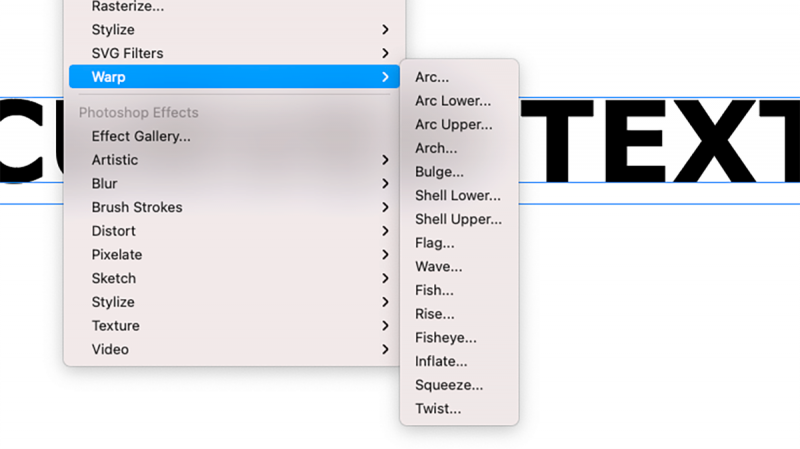800x449 pixels.
Task: Select the TEXT object on the canvas
Action: [659, 141]
